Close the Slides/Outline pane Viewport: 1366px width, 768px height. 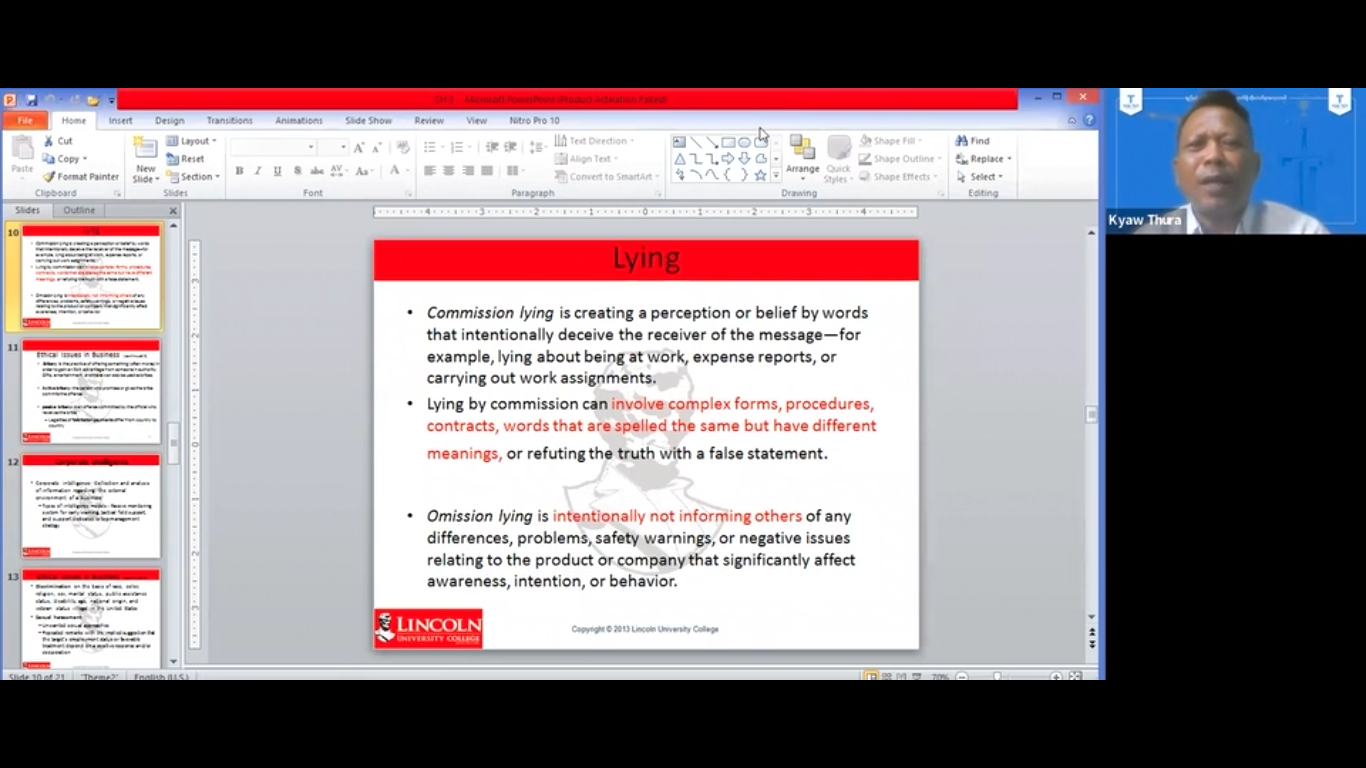(x=173, y=211)
